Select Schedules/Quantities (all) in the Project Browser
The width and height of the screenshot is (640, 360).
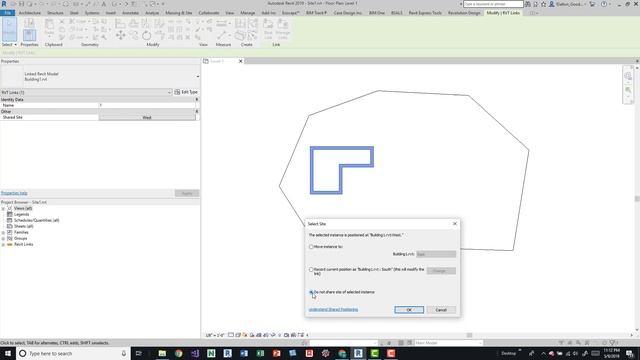[37, 220]
